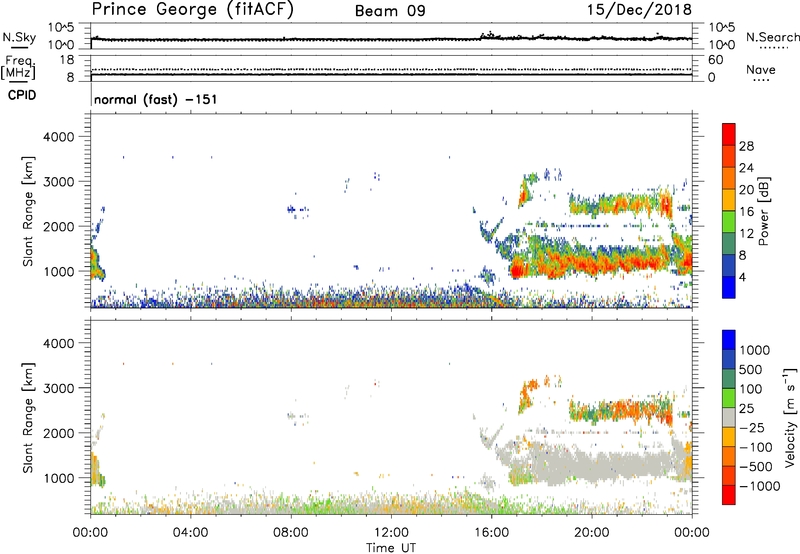Image resolution: width=800 pixels, height=554 pixels.
Task: Select the "Beam 09" heading
Action: pos(390,11)
